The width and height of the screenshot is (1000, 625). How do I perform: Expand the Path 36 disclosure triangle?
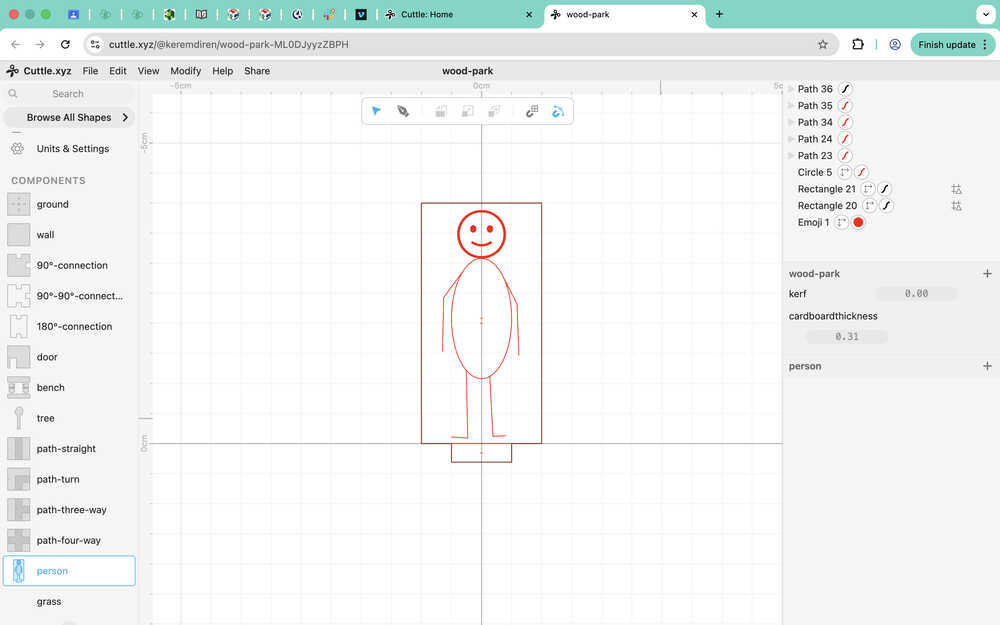coord(791,89)
